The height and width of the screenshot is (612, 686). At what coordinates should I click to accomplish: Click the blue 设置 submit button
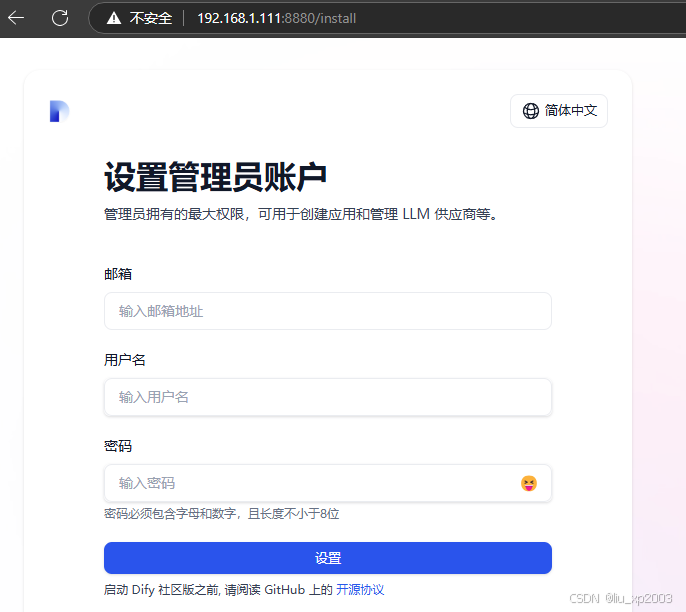click(328, 558)
